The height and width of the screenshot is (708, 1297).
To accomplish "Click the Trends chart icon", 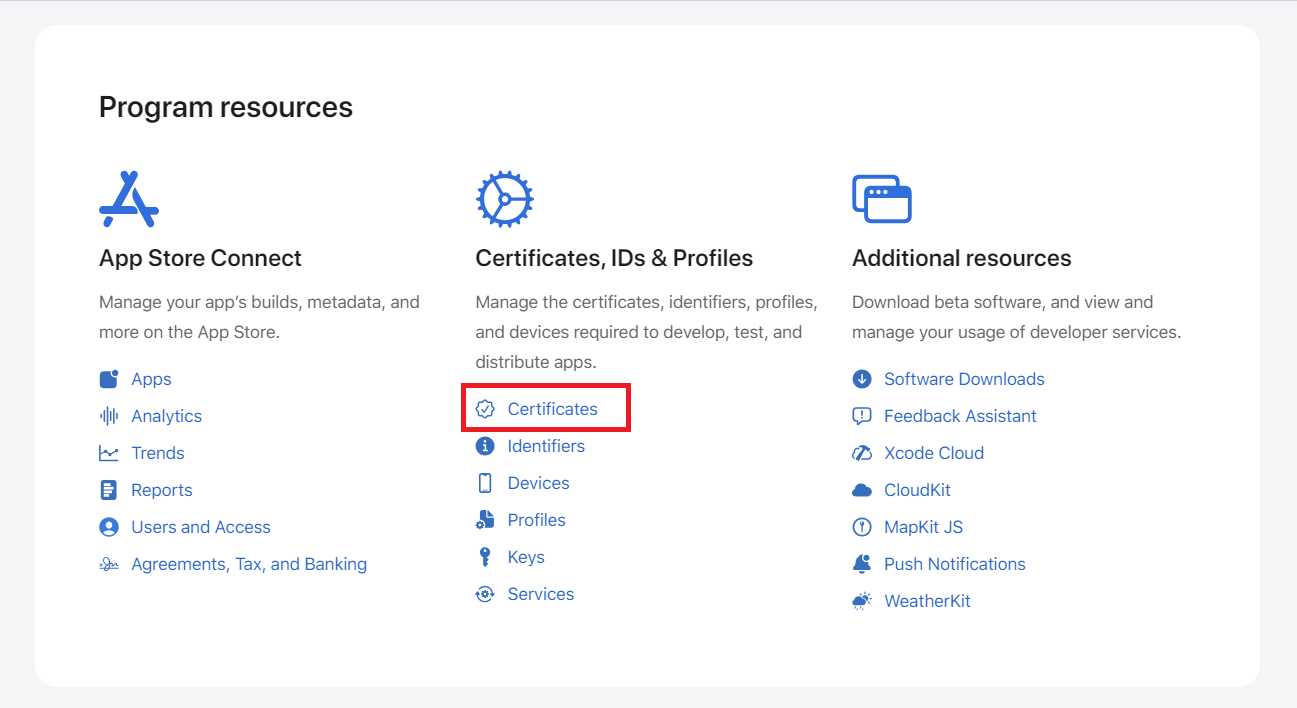I will (109, 453).
